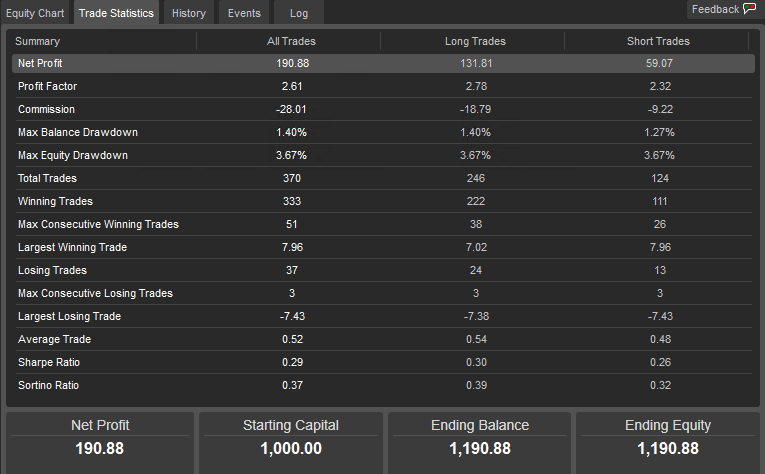This screenshot has height=474, width=765.
Task: Click All Trades average trade 0.52
Action: [292, 339]
